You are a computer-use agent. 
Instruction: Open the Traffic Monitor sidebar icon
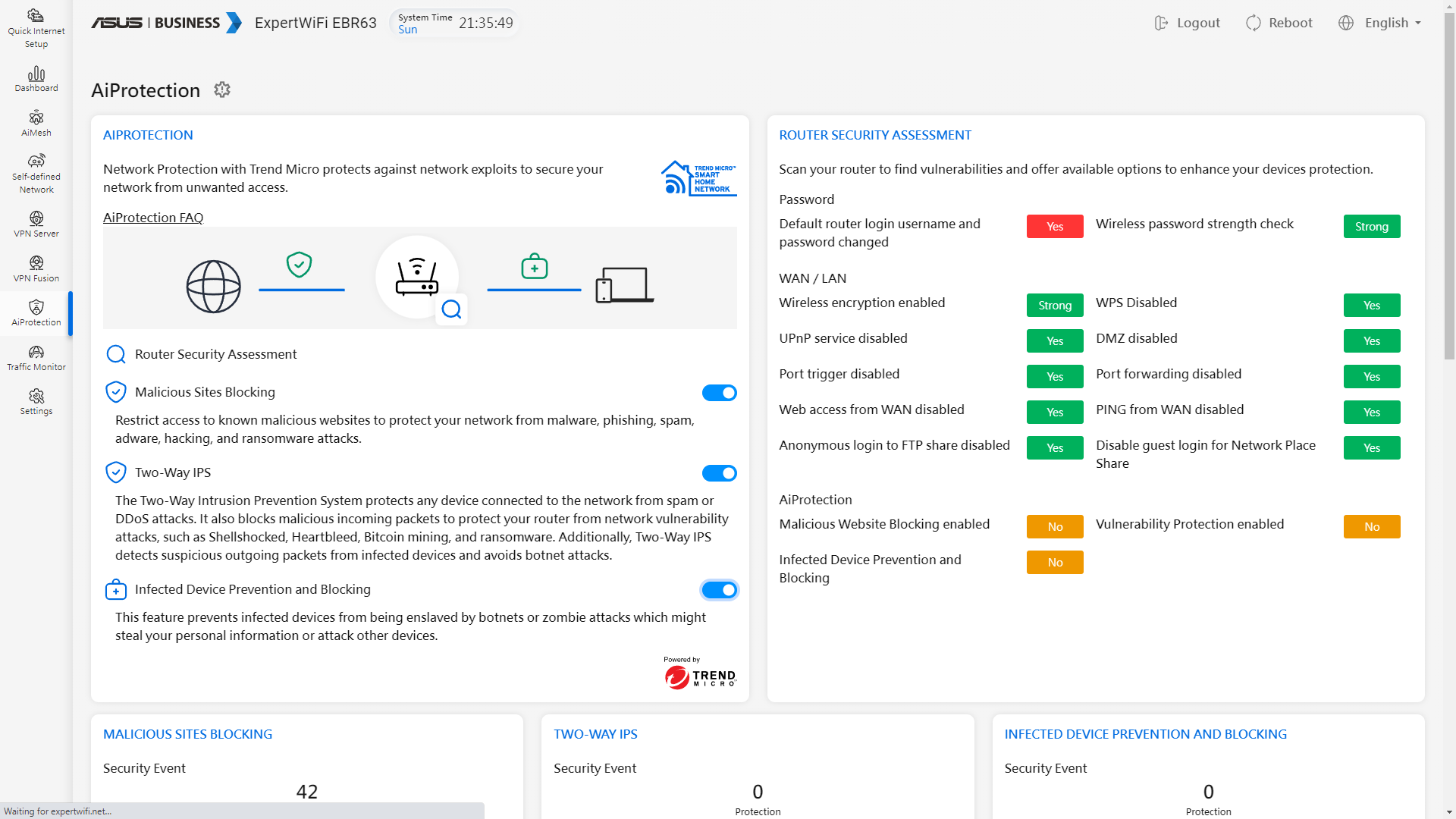36,357
